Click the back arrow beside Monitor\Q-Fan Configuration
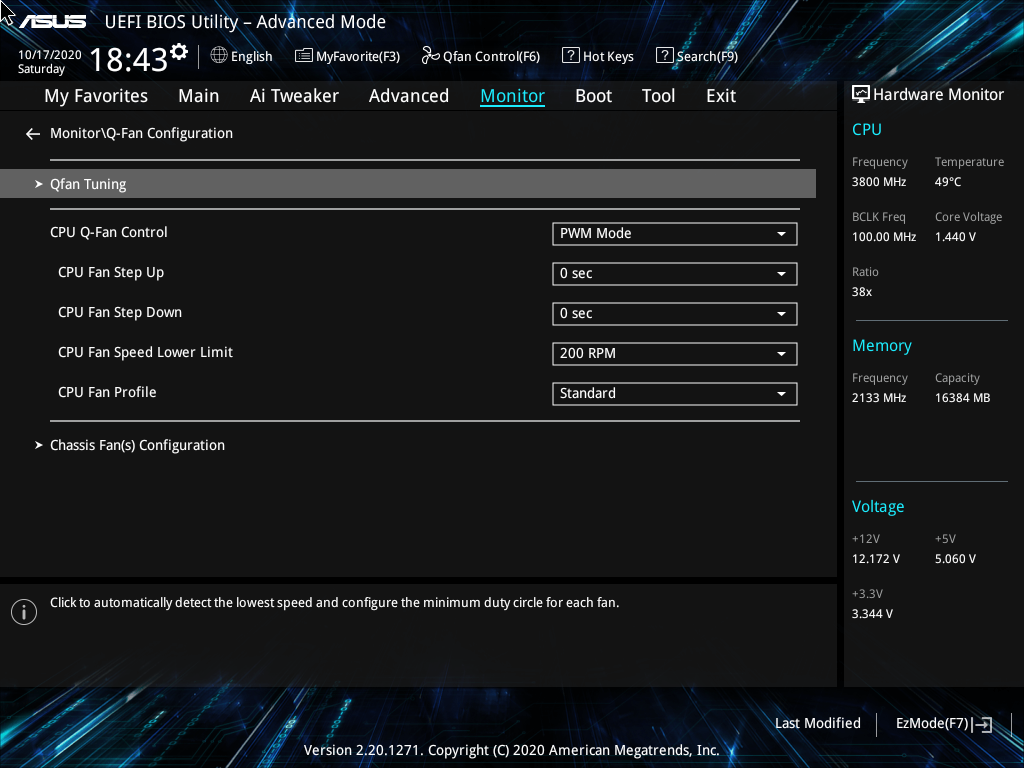This screenshot has width=1024, height=768. click(x=33, y=134)
